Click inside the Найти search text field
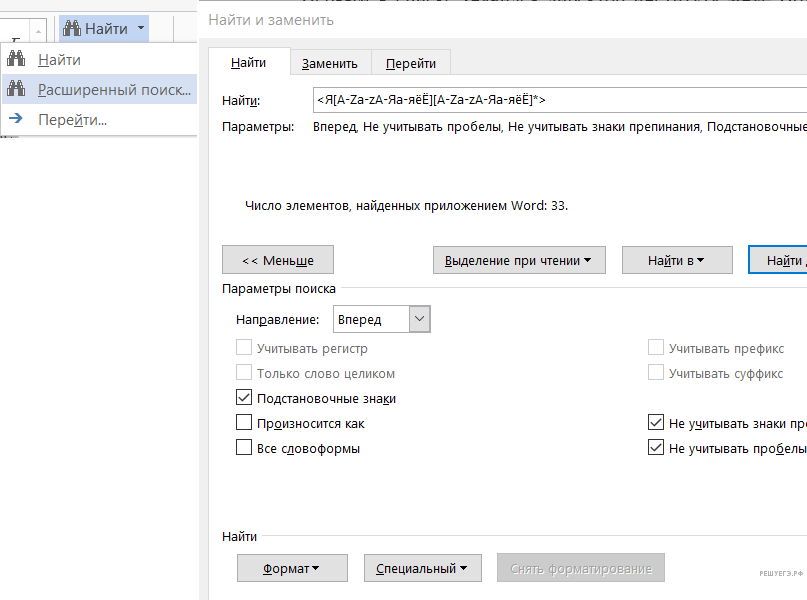 560,100
